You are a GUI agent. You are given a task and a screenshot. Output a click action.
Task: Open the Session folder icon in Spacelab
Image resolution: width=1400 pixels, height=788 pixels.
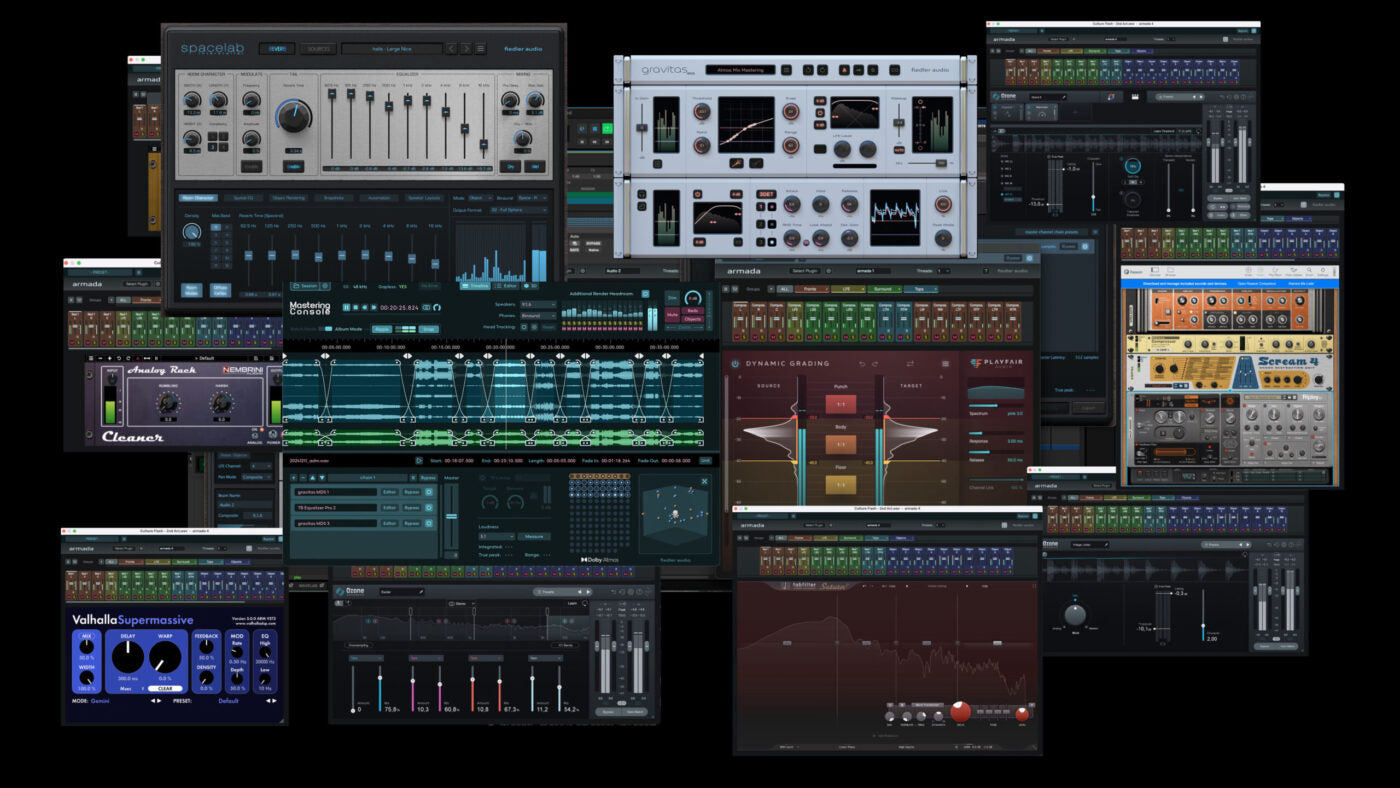(x=296, y=286)
